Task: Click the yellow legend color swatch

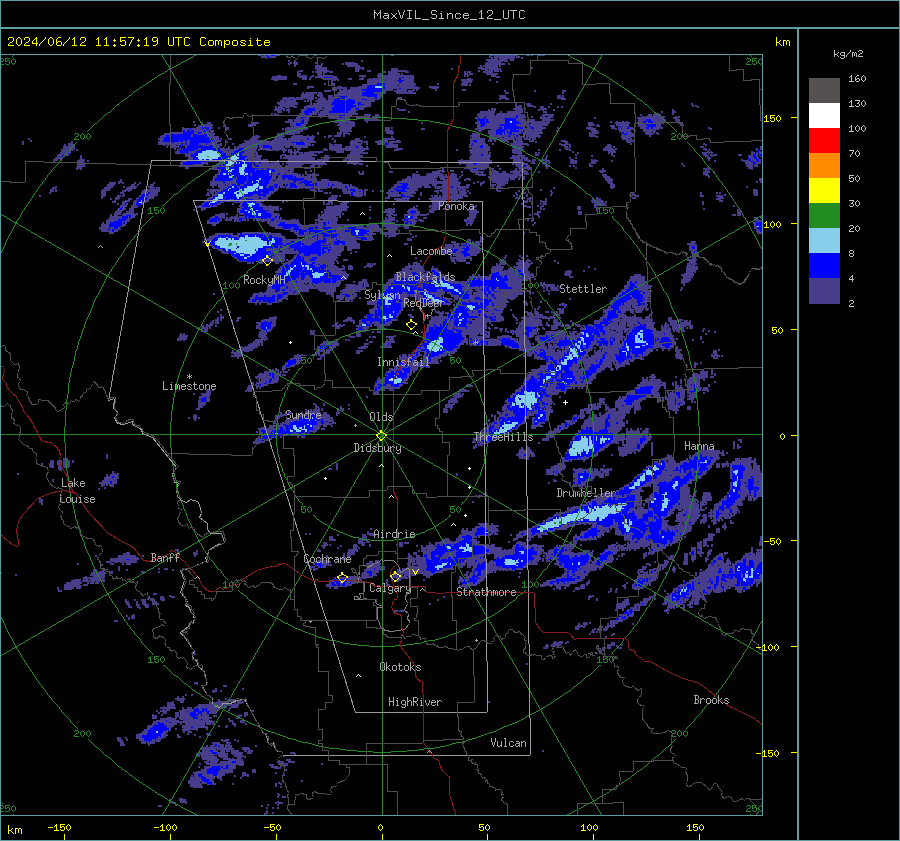Action: pyautogui.click(x=824, y=191)
